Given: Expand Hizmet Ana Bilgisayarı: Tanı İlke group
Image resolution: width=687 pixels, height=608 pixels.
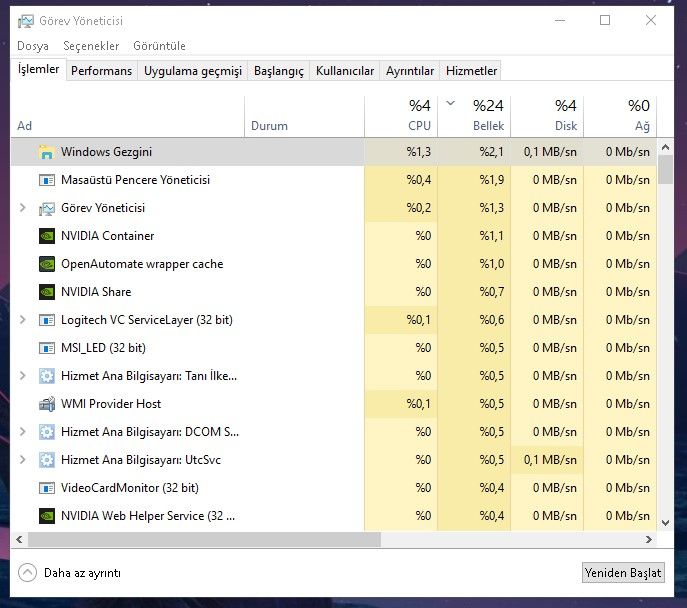Looking at the screenshot, I should [22, 375].
